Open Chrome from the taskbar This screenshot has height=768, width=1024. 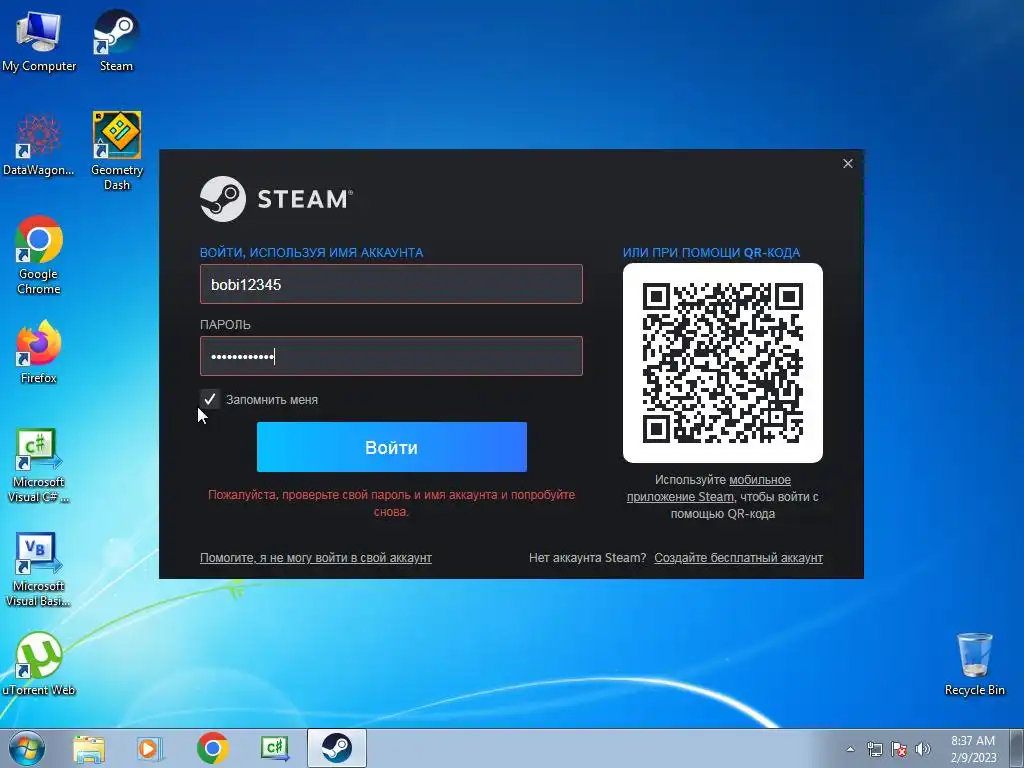[212, 748]
